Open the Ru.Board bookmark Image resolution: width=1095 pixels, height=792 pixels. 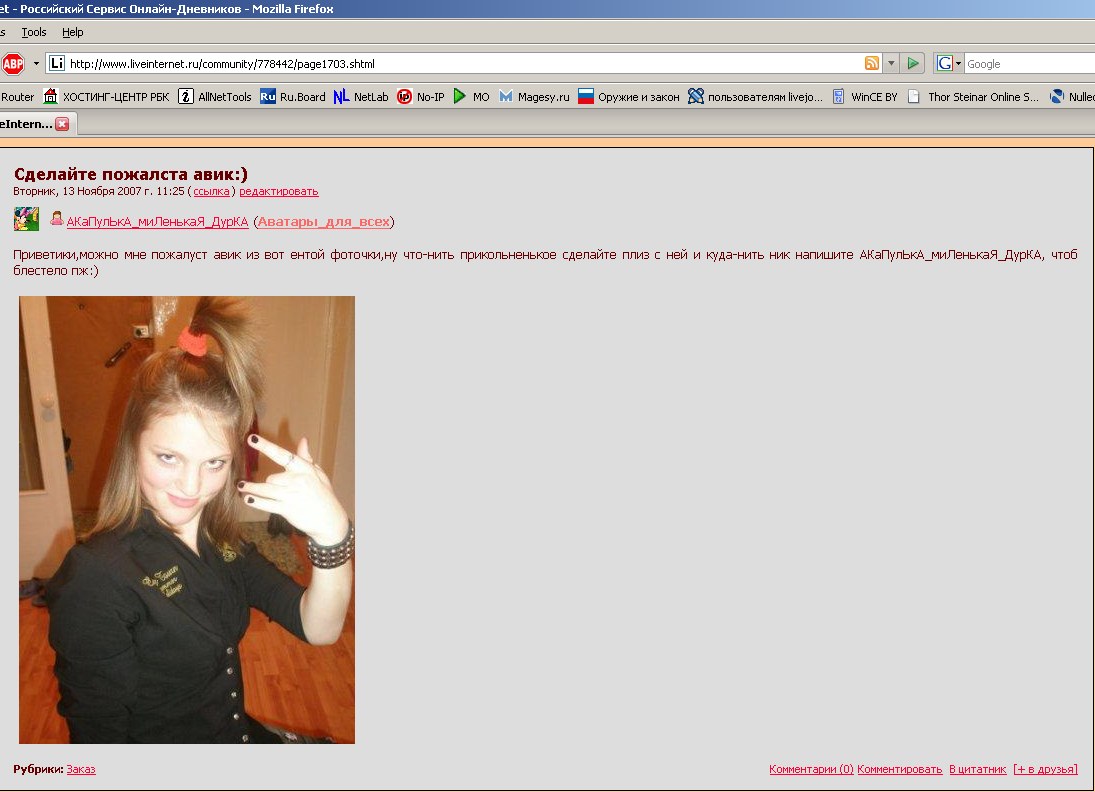click(292, 97)
